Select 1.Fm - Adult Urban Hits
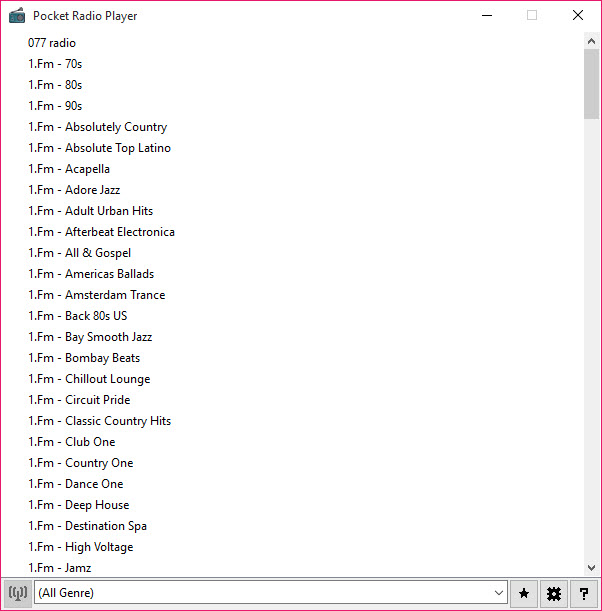 90,211
